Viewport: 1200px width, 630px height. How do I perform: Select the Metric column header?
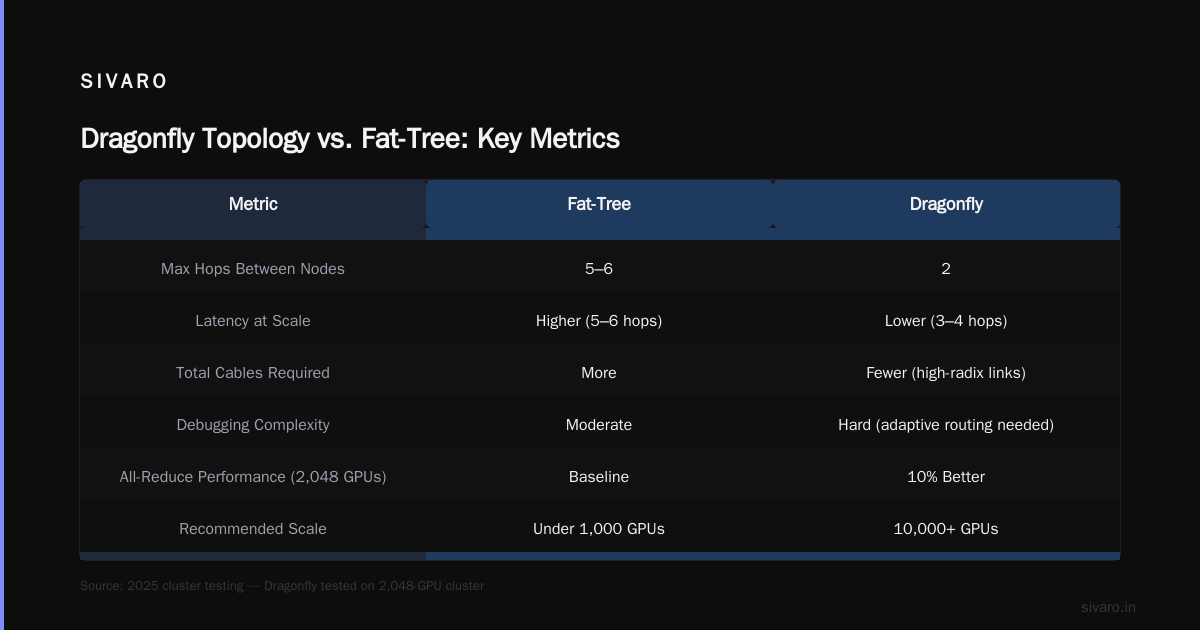tap(253, 204)
